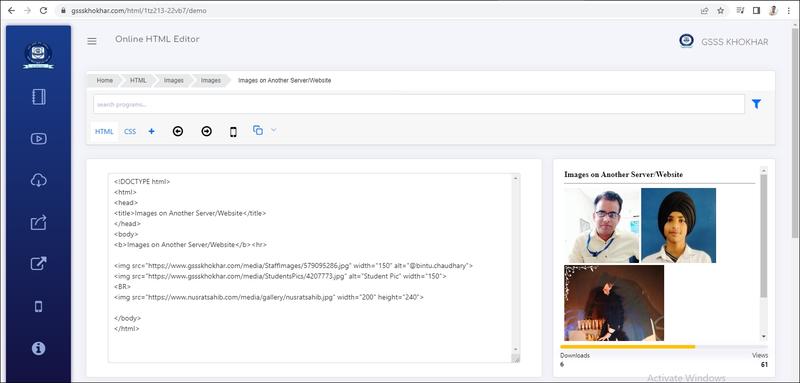Screen dimensions: 800x383
Task: Click the preview pane vertical scrollbar
Action: tap(764, 236)
